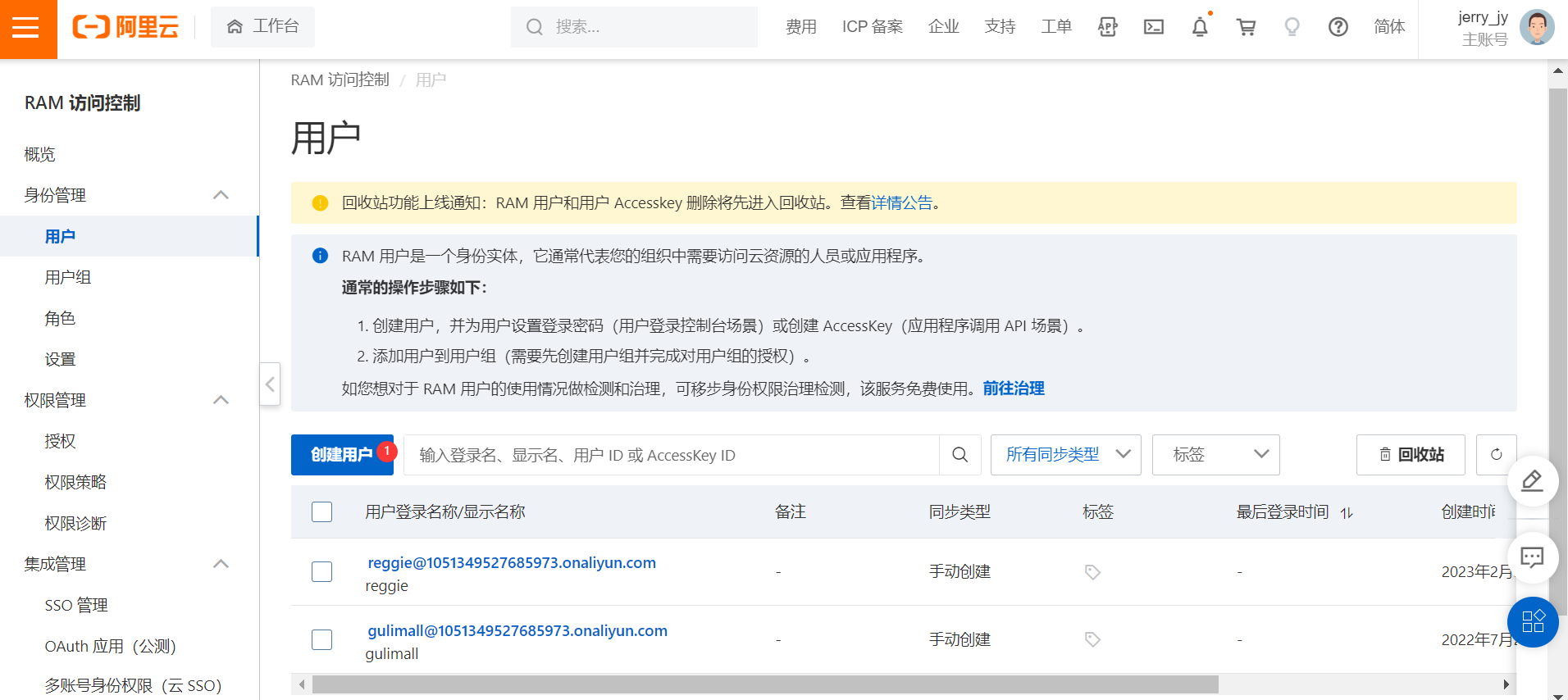This screenshot has width=1568, height=700.
Task: Sort by last login time
Action: tap(1347, 513)
